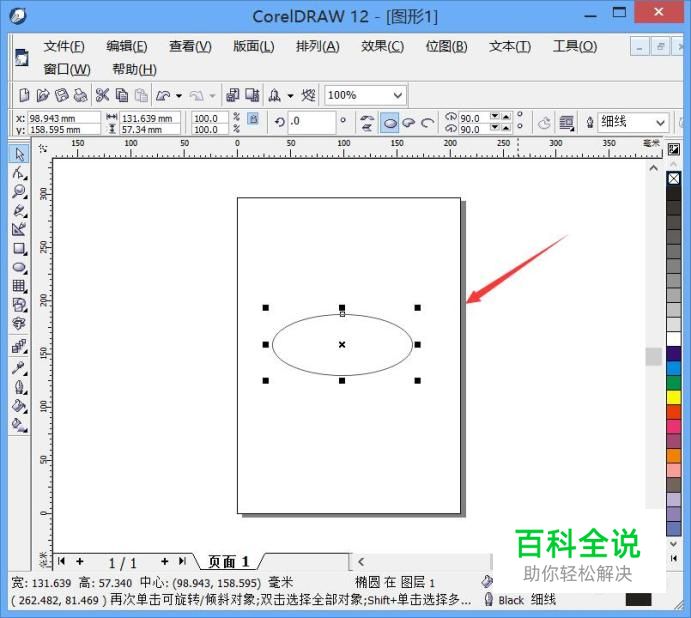Open the 查看(V) menu
Image resolution: width=691 pixels, height=618 pixels.
pyautogui.click(x=190, y=46)
